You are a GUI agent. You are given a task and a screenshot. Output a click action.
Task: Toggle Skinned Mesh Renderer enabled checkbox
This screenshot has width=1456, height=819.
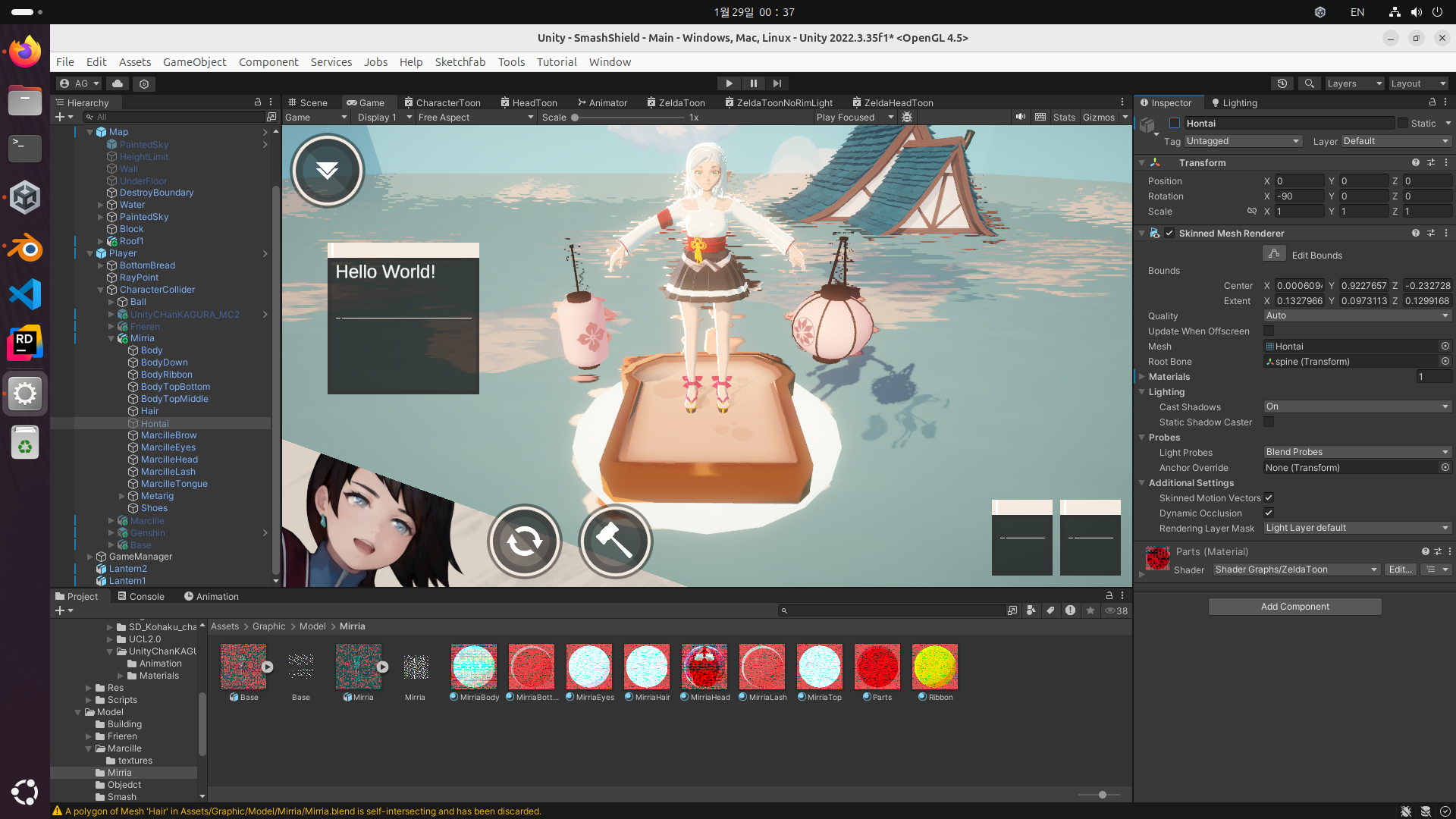[x=1169, y=233]
